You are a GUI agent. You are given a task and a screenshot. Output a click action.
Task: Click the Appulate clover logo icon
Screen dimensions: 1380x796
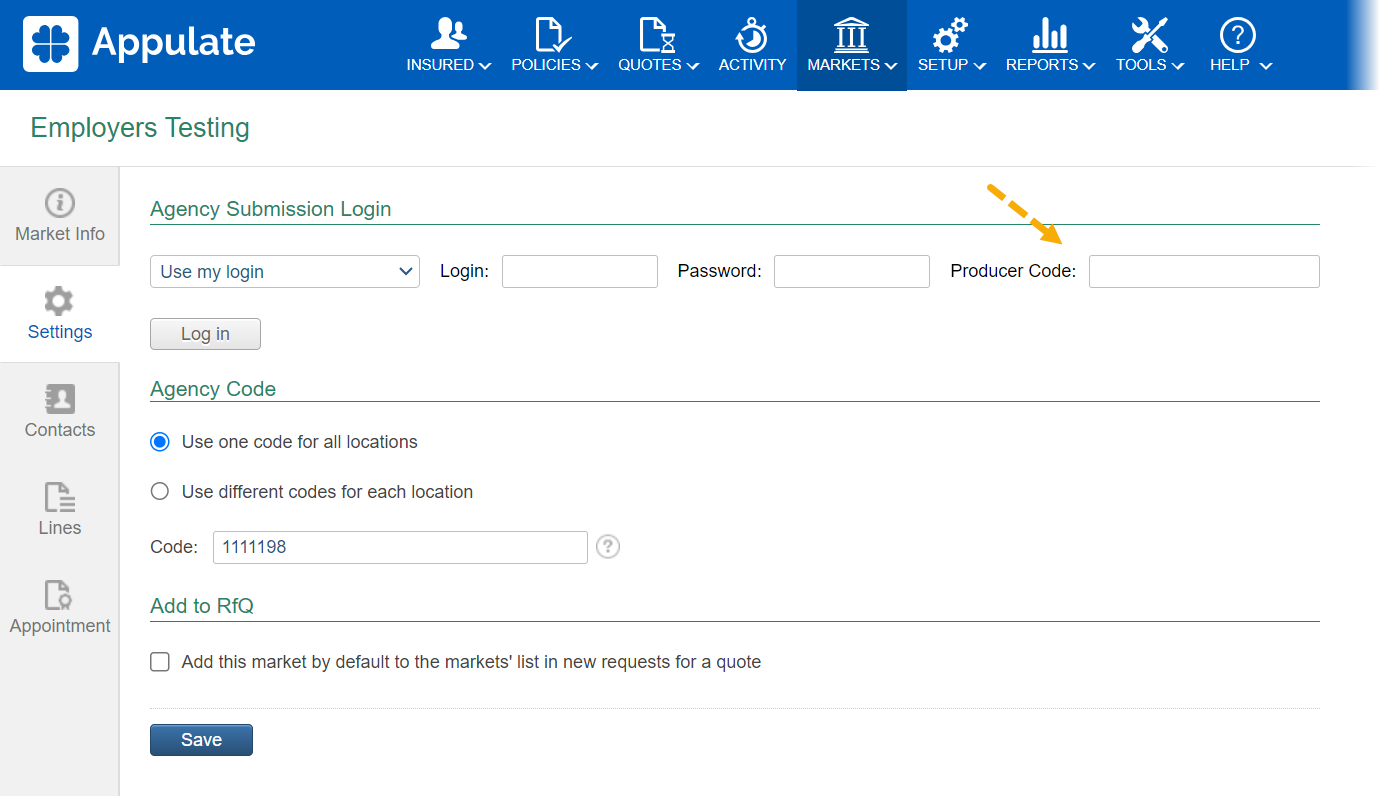click(50, 44)
